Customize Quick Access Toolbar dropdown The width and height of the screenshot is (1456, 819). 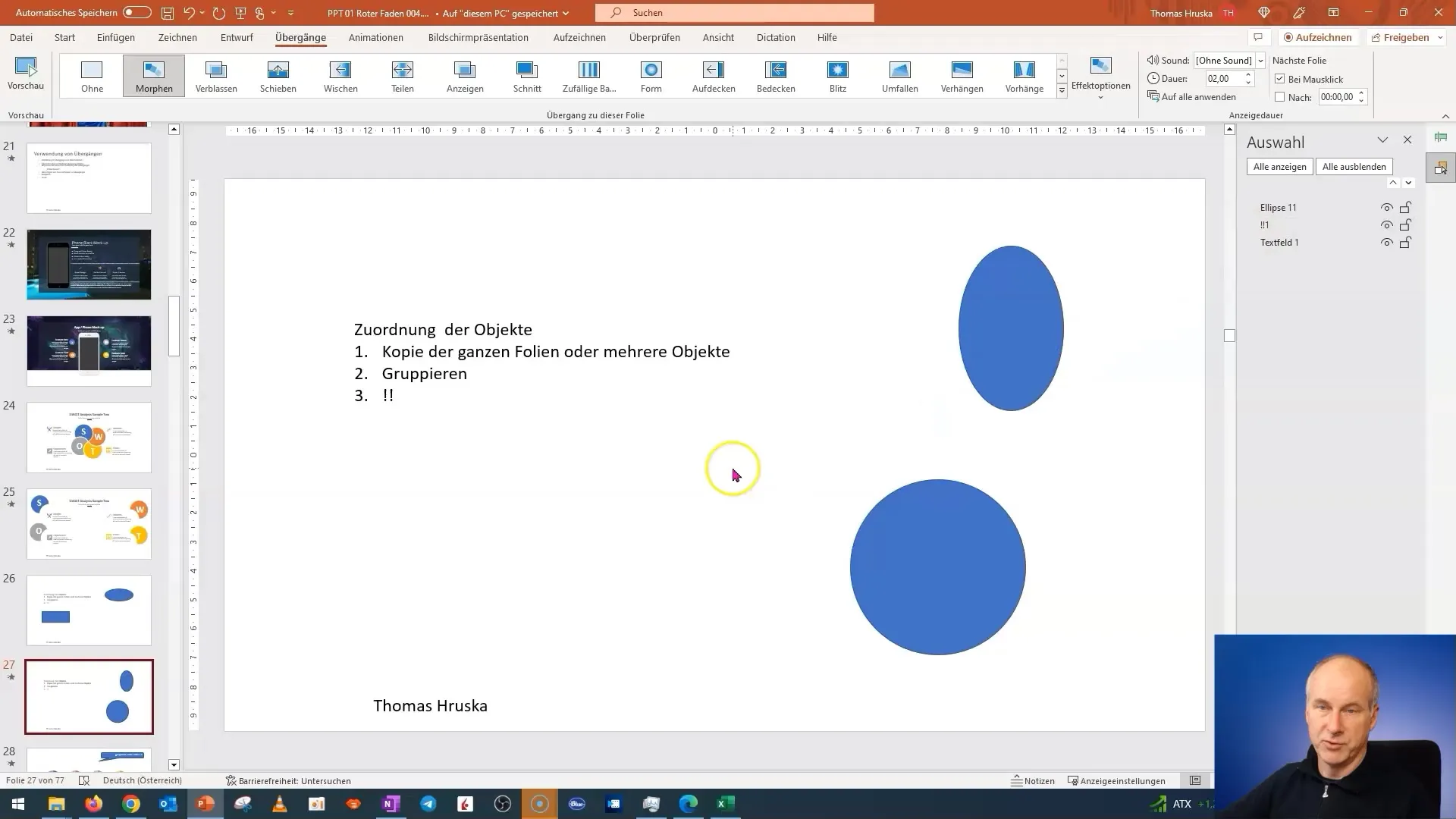tap(290, 13)
